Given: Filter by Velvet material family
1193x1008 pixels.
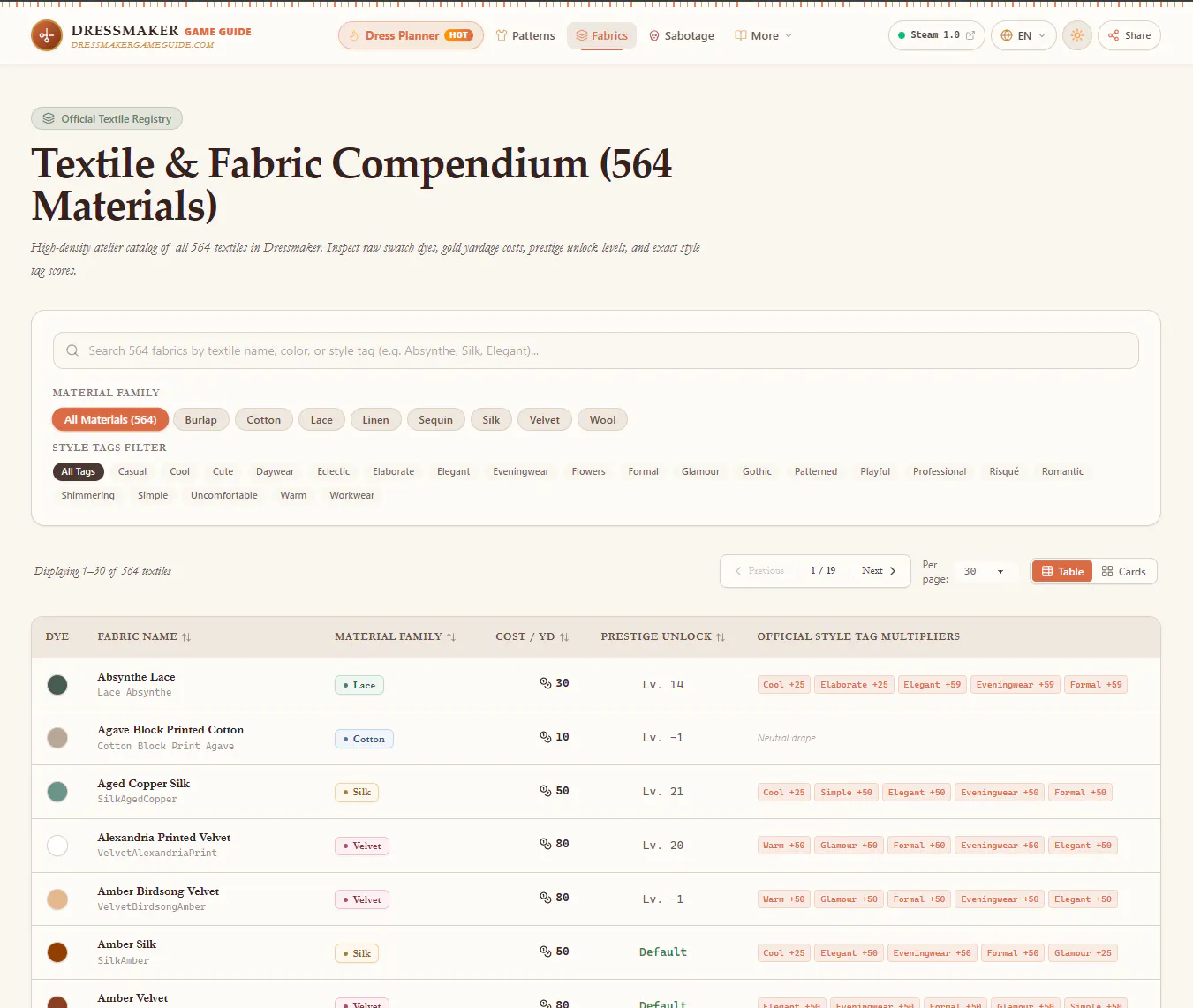Looking at the screenshot, I should pos(545,419).
